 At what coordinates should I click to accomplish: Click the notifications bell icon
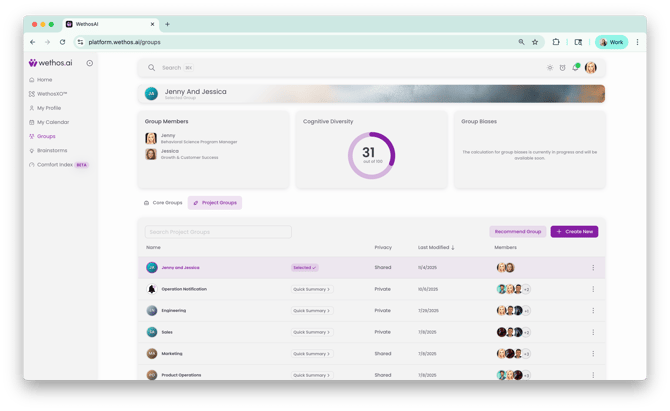(x=575, y=68)
